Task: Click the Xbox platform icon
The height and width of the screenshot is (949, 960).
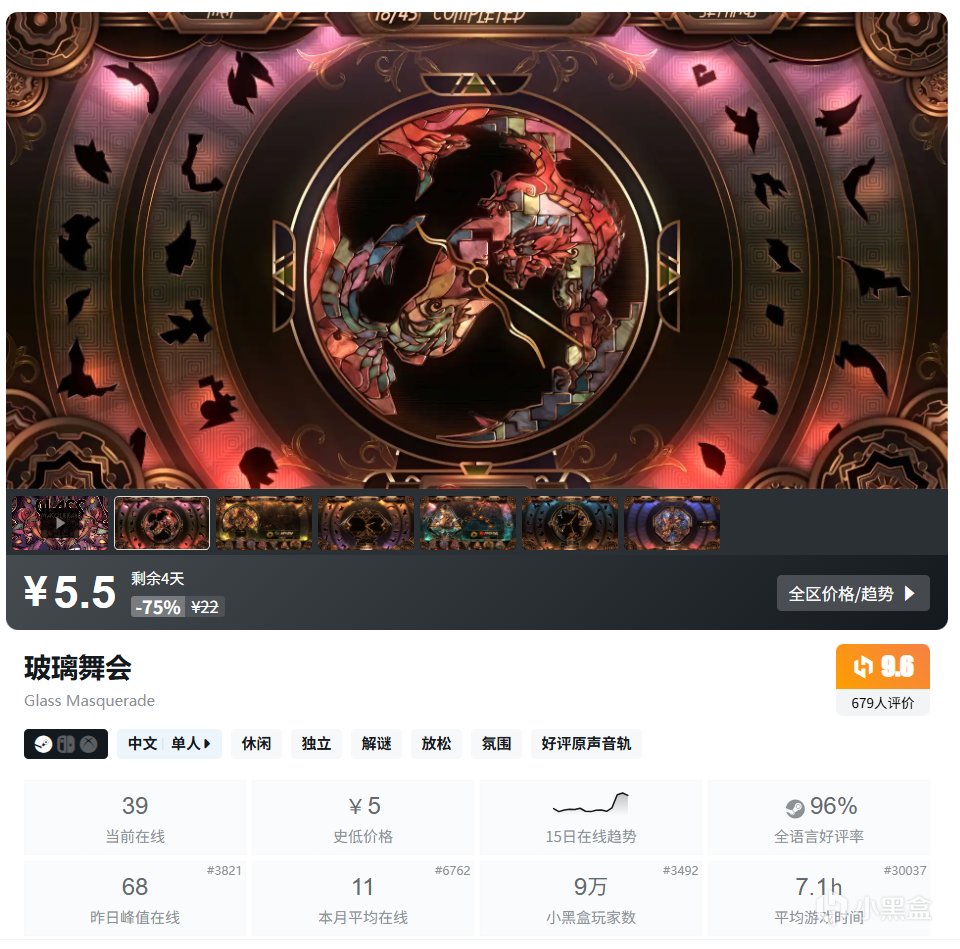Action: point(89,744)
